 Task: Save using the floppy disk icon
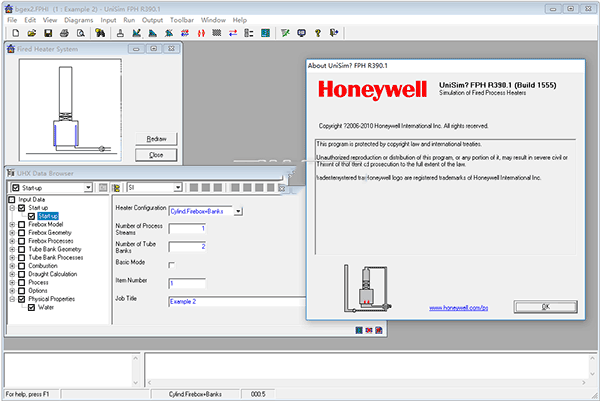pyautogui.click(x=48, y=33)
